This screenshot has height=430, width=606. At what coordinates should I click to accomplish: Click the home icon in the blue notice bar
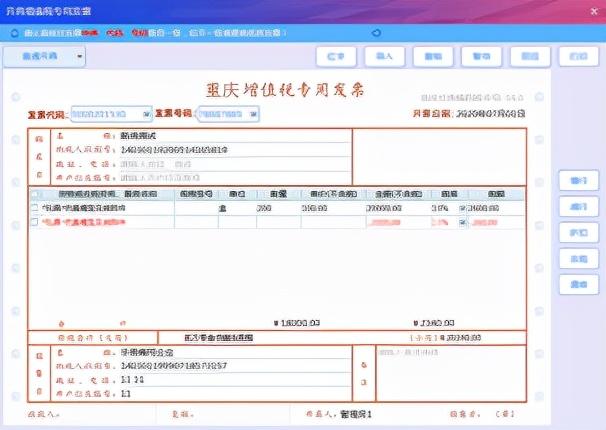[x=14, y=33]
